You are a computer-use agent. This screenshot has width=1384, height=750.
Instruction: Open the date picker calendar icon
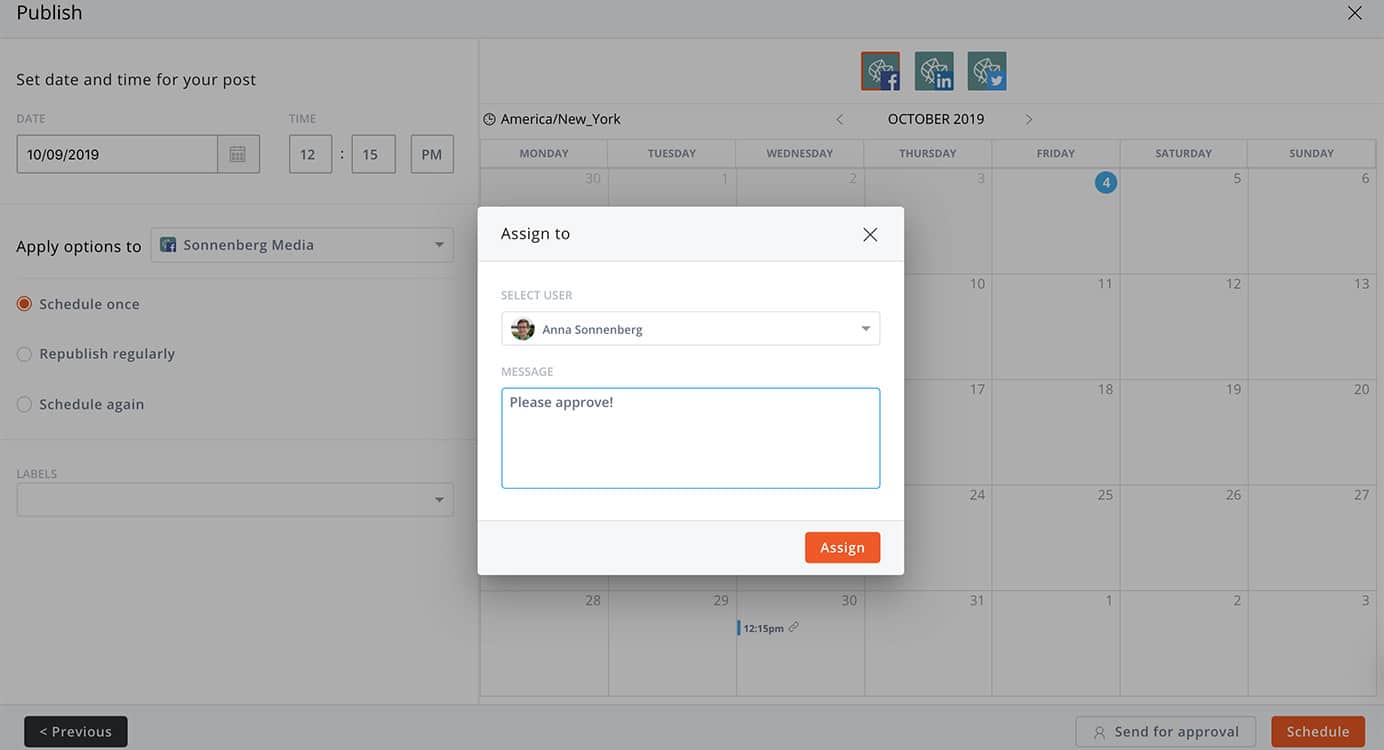tap(238, 154)
